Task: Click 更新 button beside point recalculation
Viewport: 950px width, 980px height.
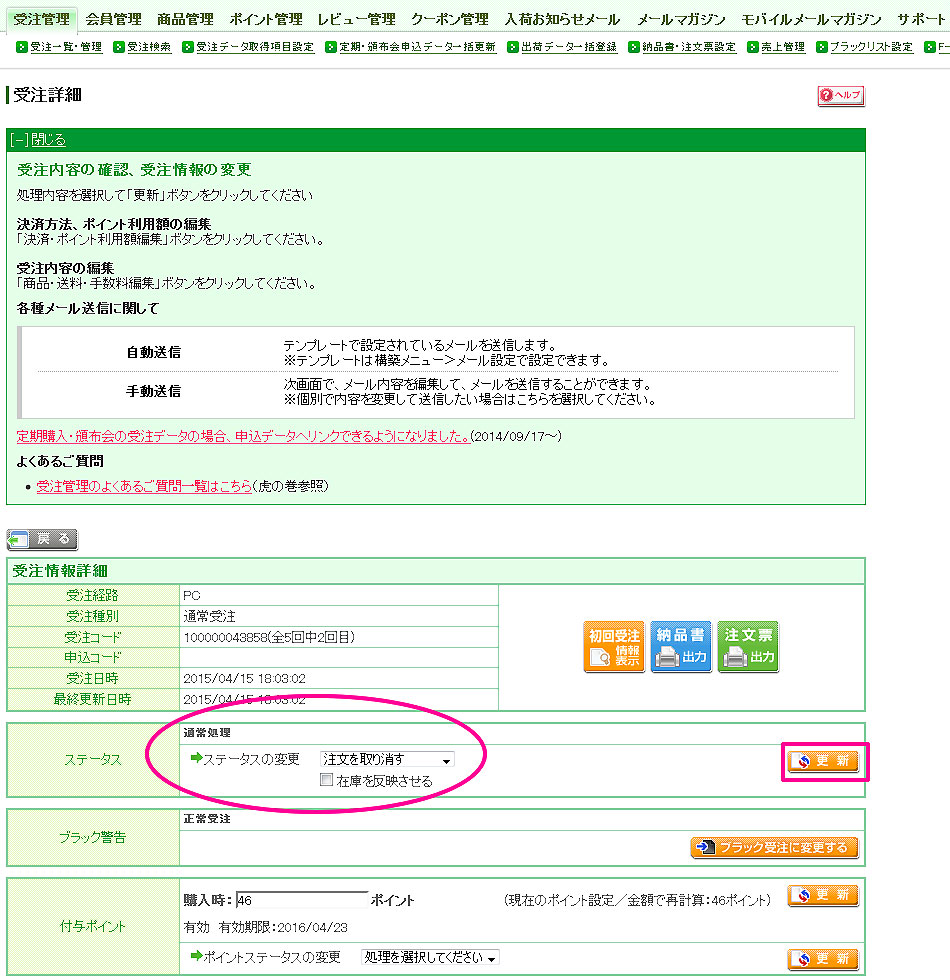Action: (x=823, y=895)
